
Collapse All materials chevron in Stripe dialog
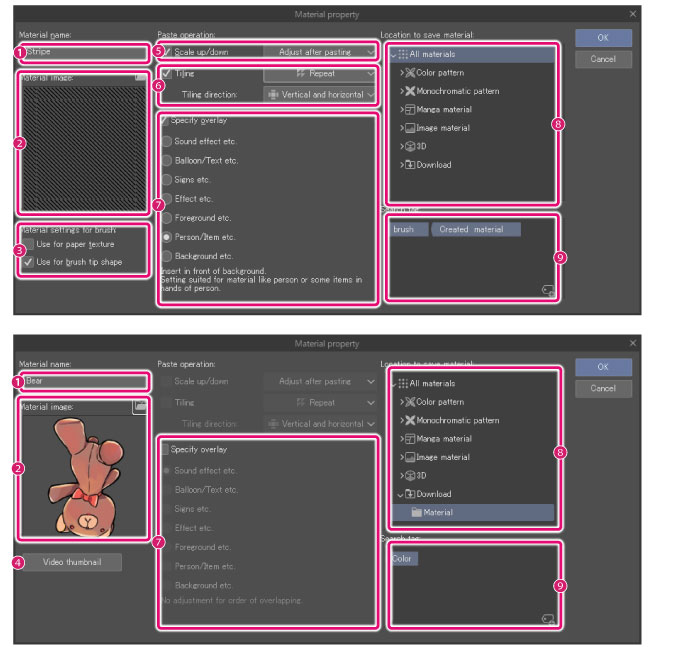point(393,55)
